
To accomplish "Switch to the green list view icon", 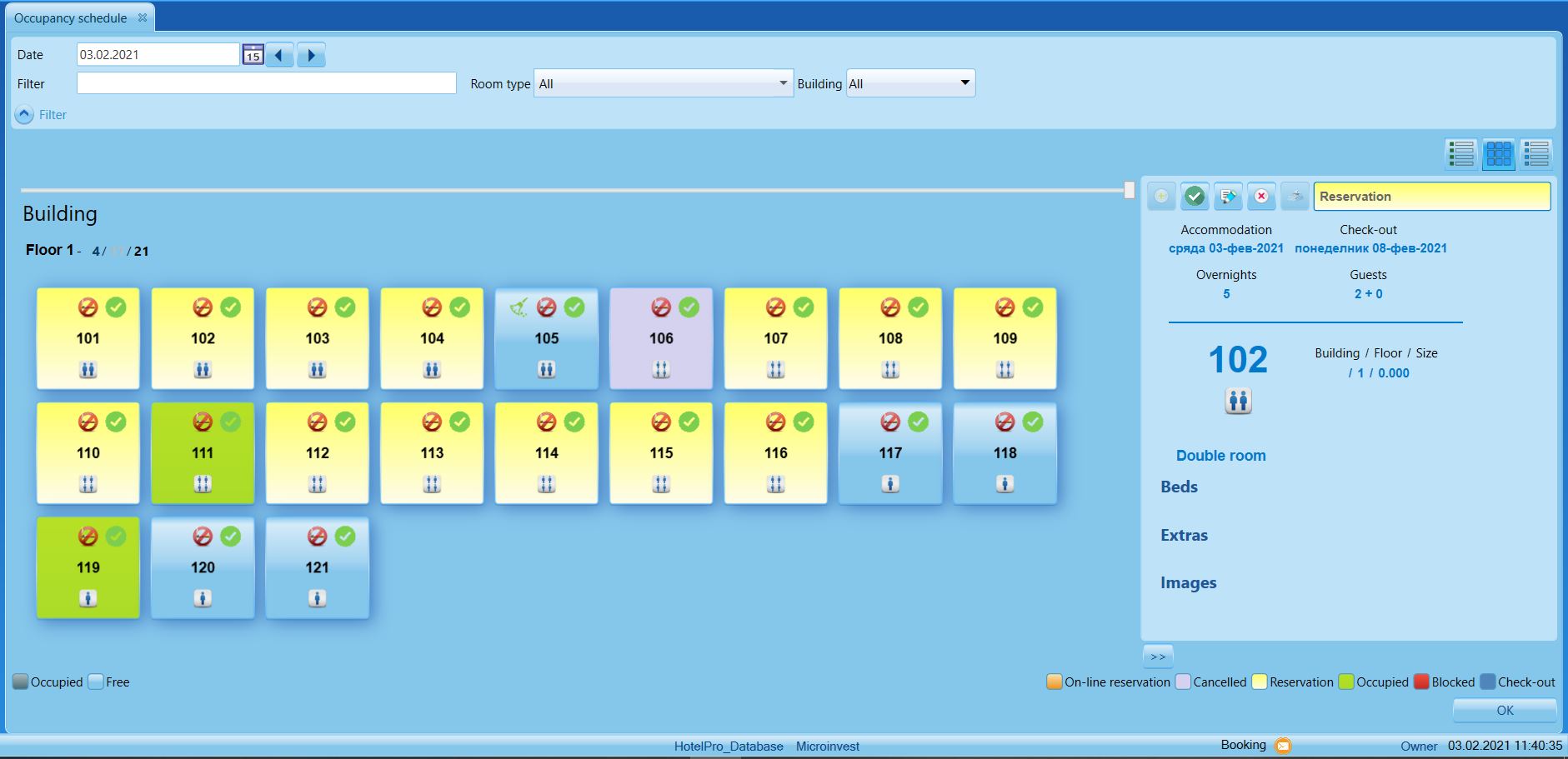I will (x=1461, y=153).
